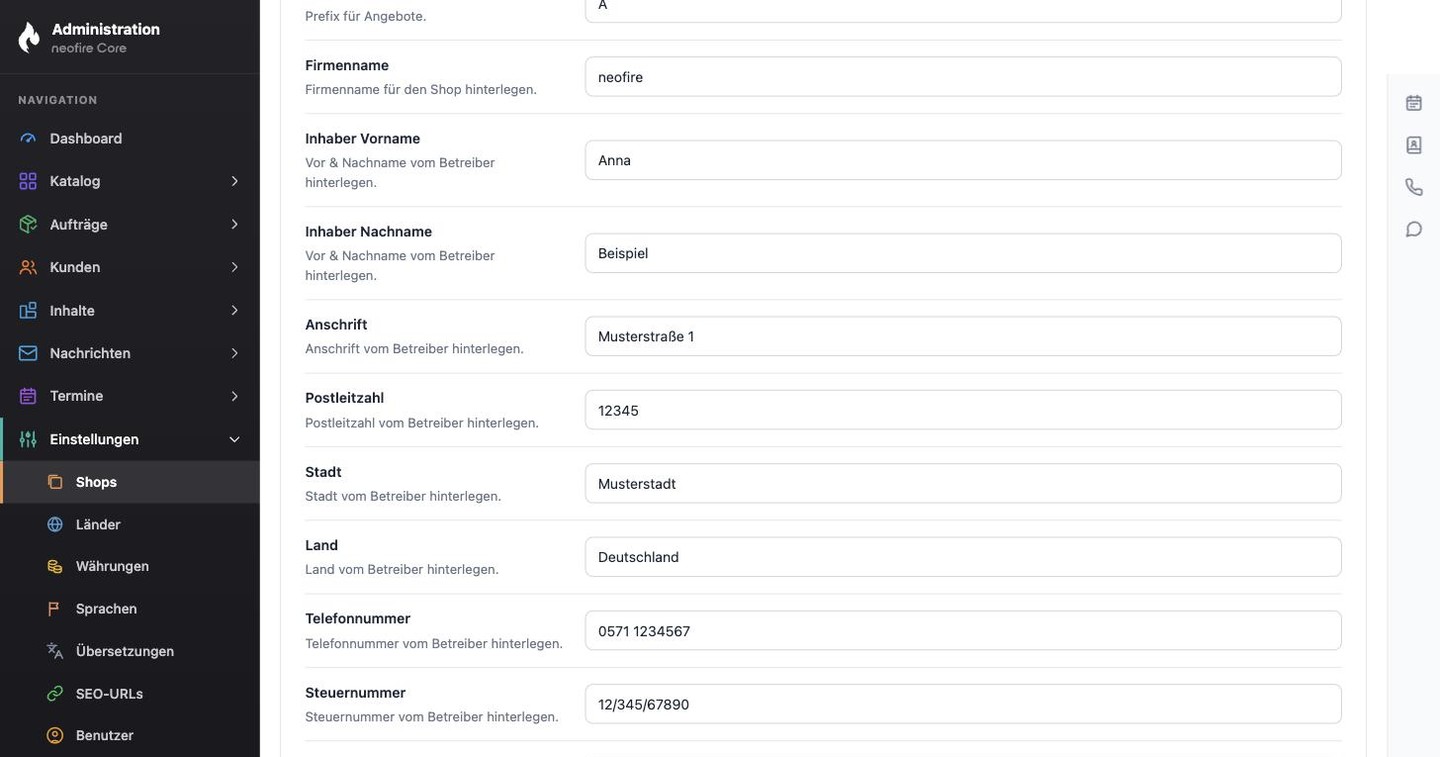Click the phone icon in right sidebar
Viewport: 1440px width, 757px height.
[1414, 187]
